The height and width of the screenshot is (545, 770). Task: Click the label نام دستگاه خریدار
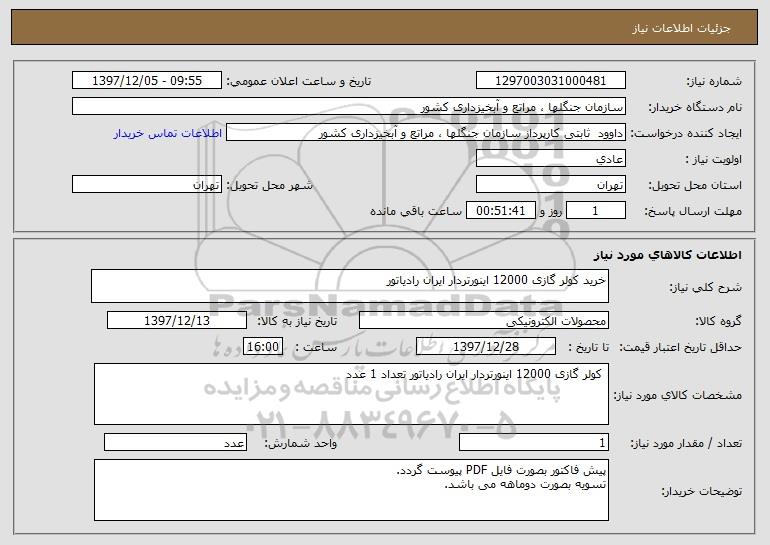tap(695, 108)
